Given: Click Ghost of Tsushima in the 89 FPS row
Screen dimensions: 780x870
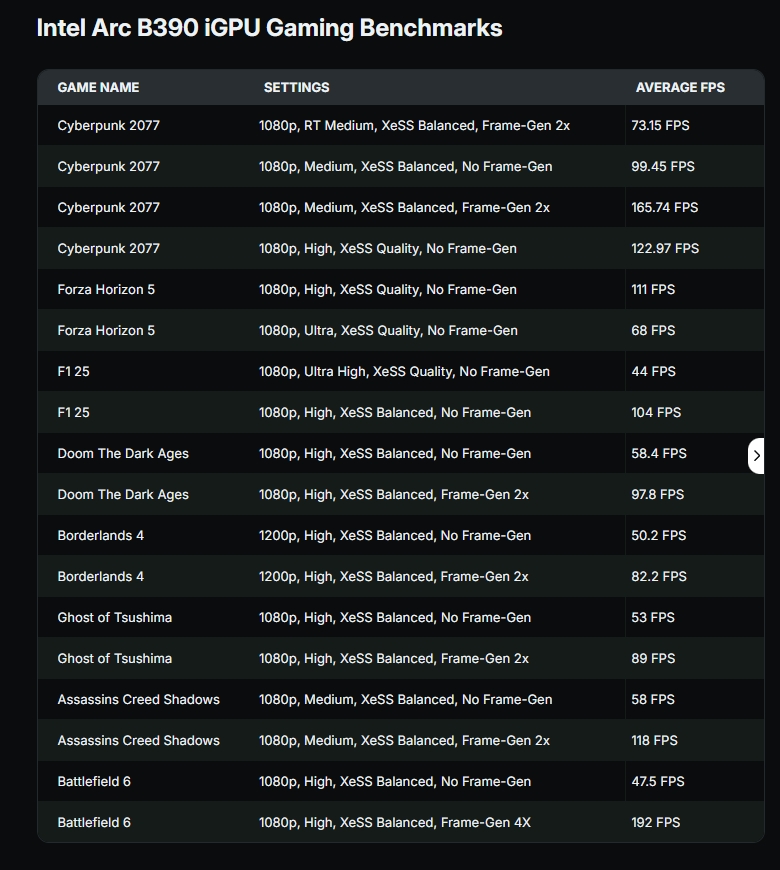Looking at the screenshot, I should point(114,659).
